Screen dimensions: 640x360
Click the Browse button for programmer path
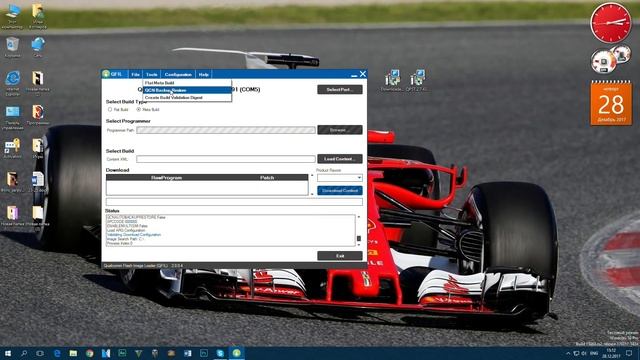(340, 130)
